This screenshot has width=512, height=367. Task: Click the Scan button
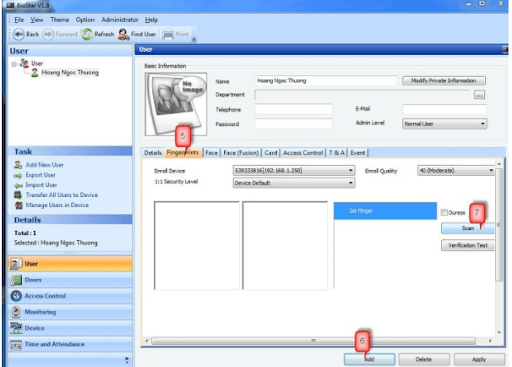(468, 228)
